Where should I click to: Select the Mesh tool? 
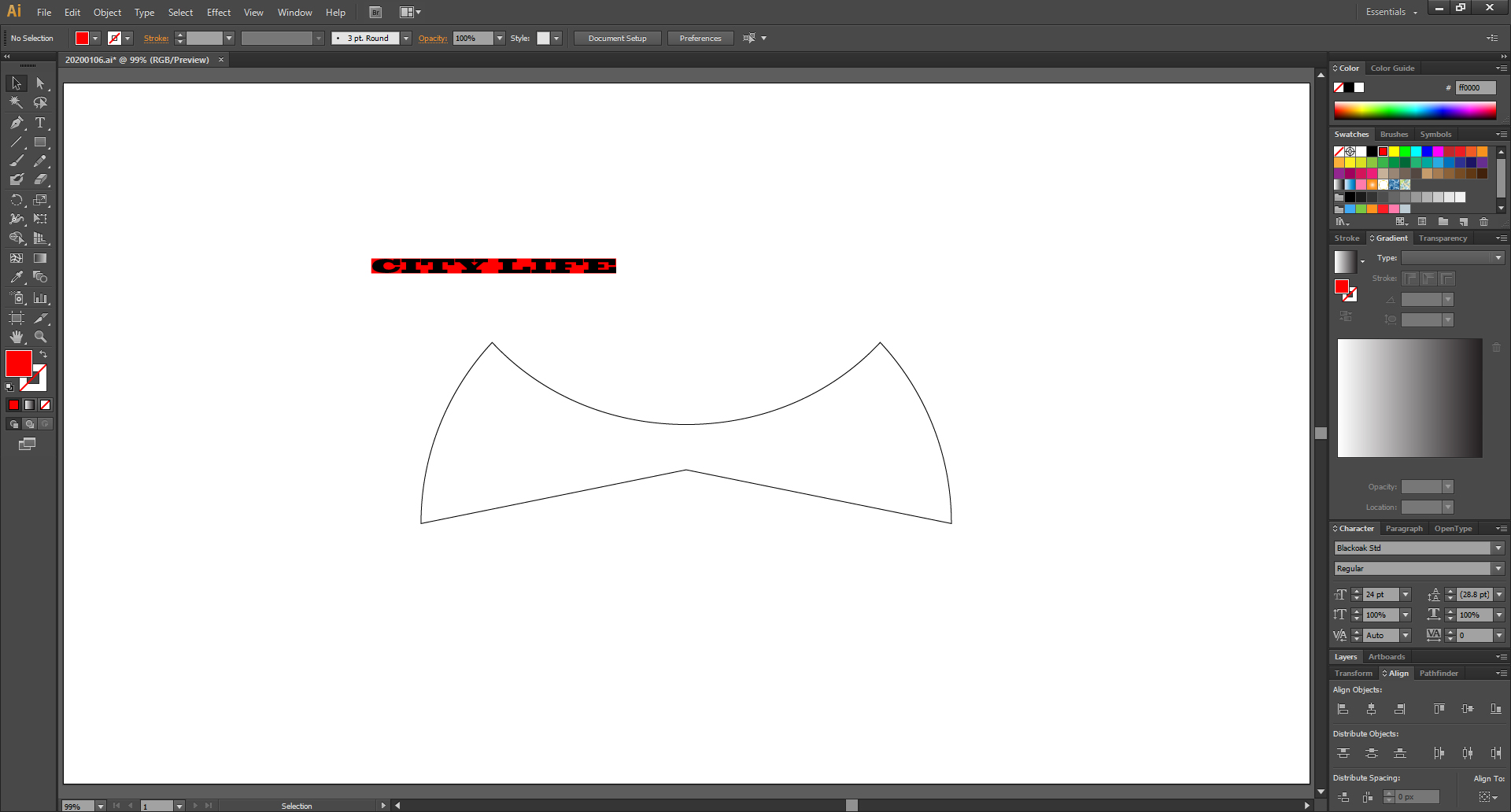[17, 258]
